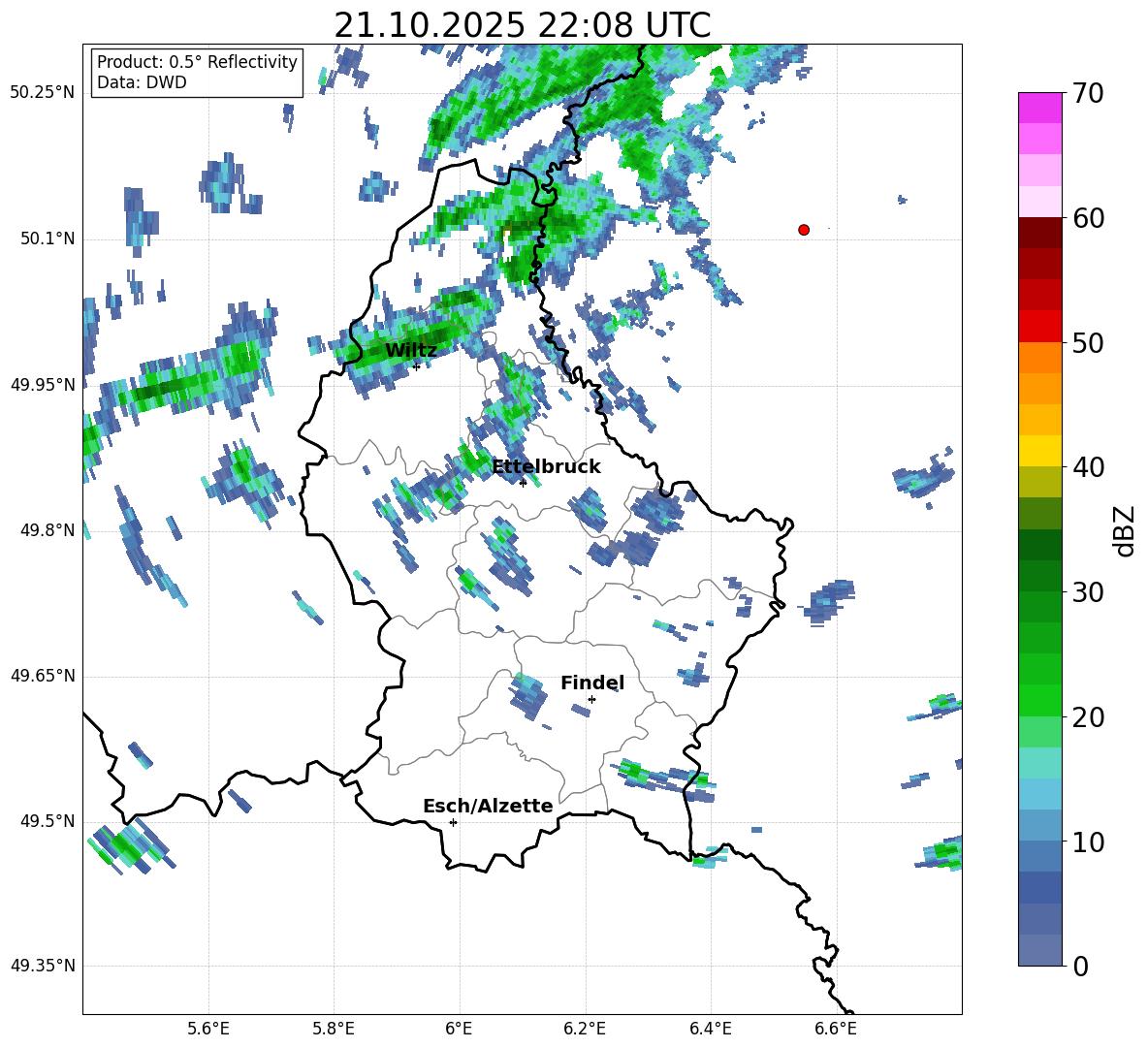Click the Ettelbruck city label
Screen dimensions: 1148x1048
pos(546,467)
